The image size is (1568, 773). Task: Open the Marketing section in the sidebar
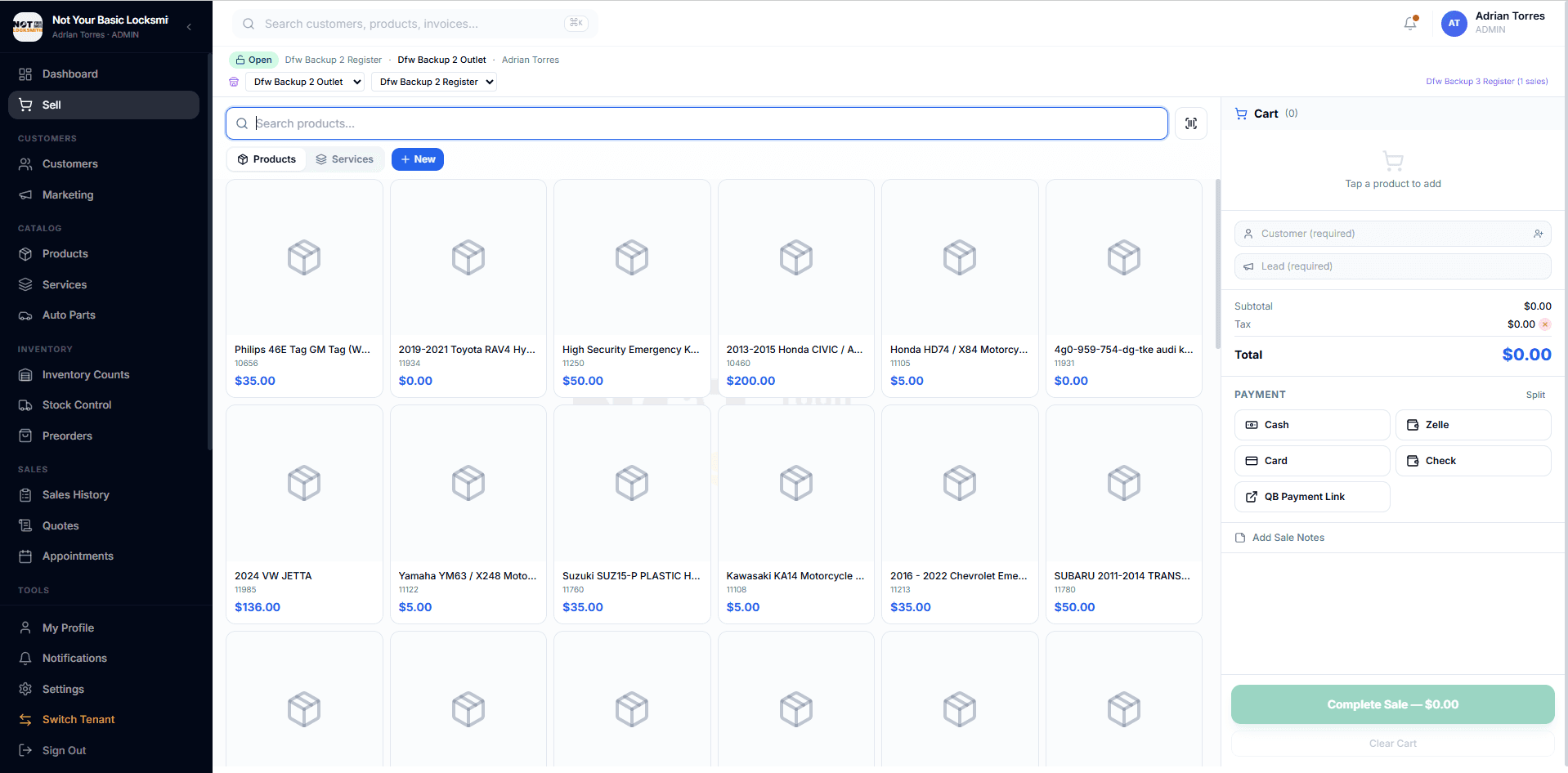[x=67, y=194]
